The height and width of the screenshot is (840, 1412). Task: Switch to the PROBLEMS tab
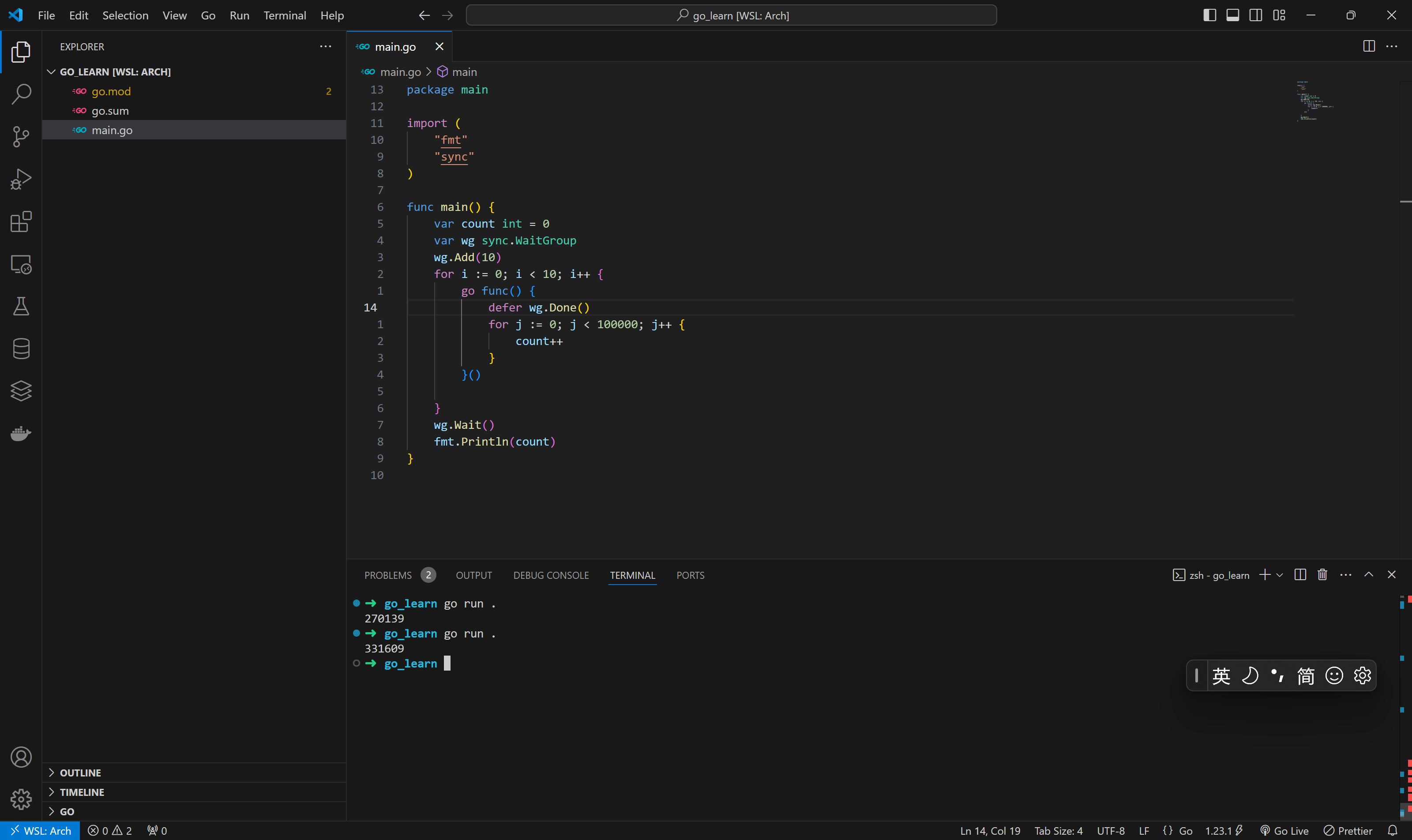pos(388,575)
